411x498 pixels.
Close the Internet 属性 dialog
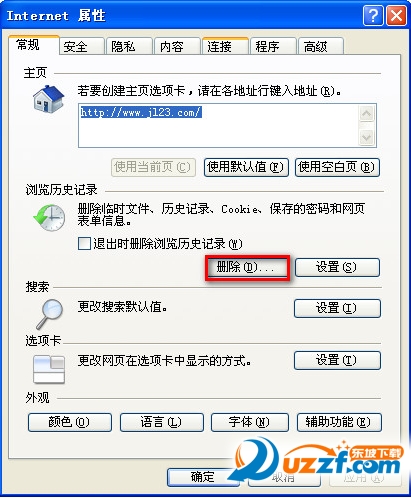pos(396,15)
